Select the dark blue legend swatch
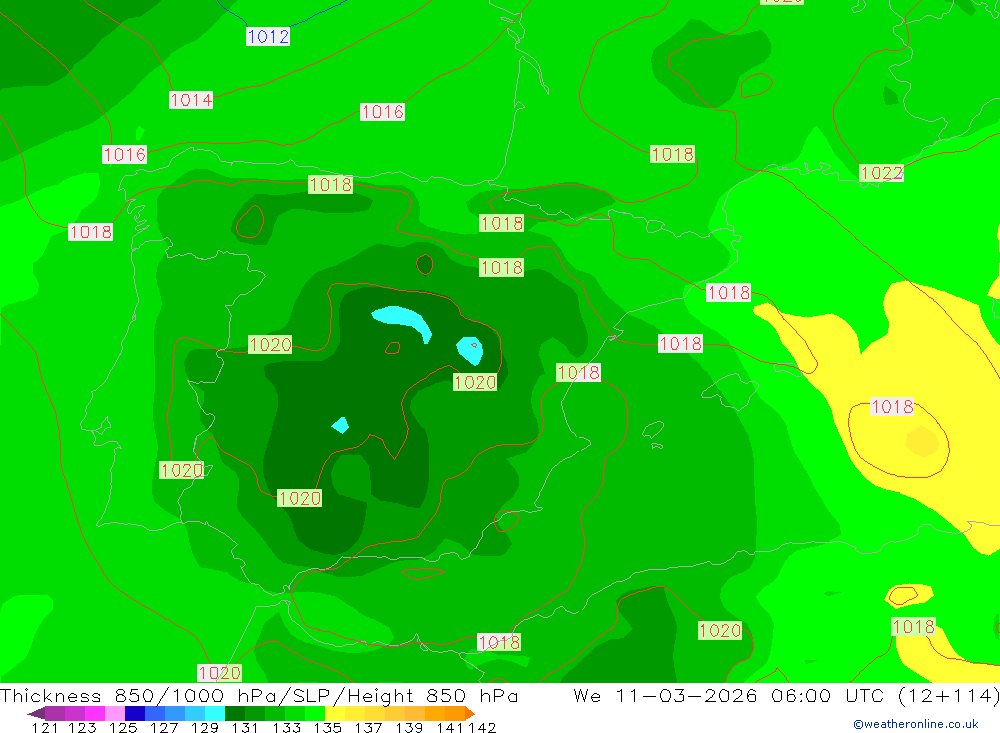This screenshot has height=733, width=1000. point(135,713)
